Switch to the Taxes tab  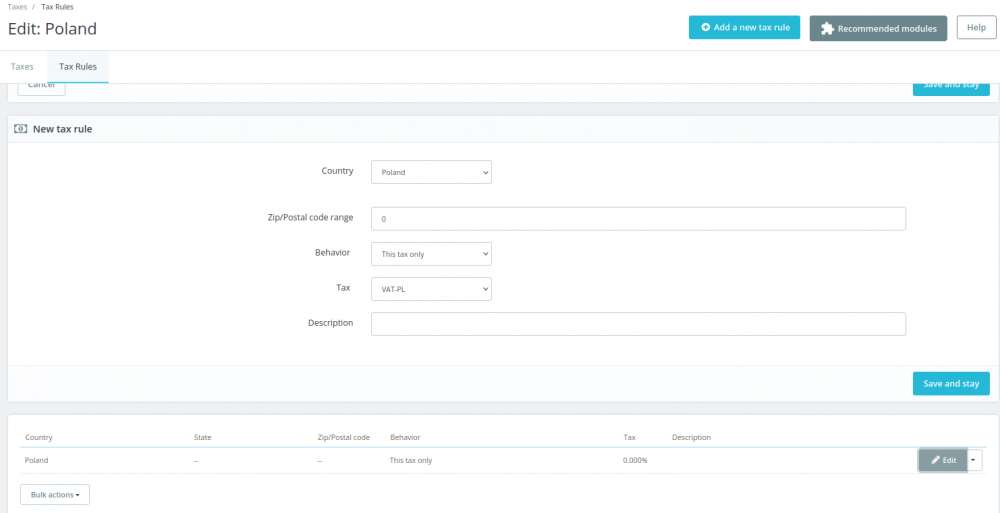22,67
